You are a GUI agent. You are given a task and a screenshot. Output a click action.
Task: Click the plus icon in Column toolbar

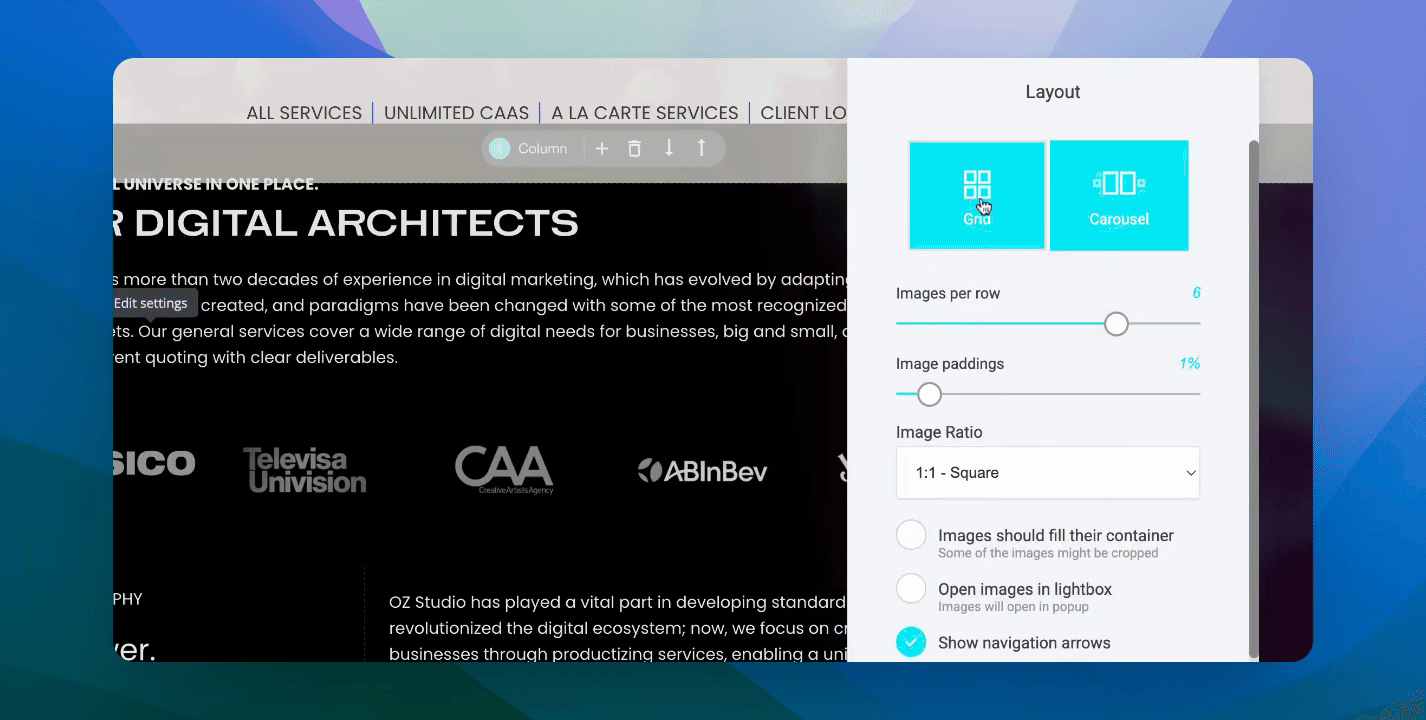click(602, 149)
